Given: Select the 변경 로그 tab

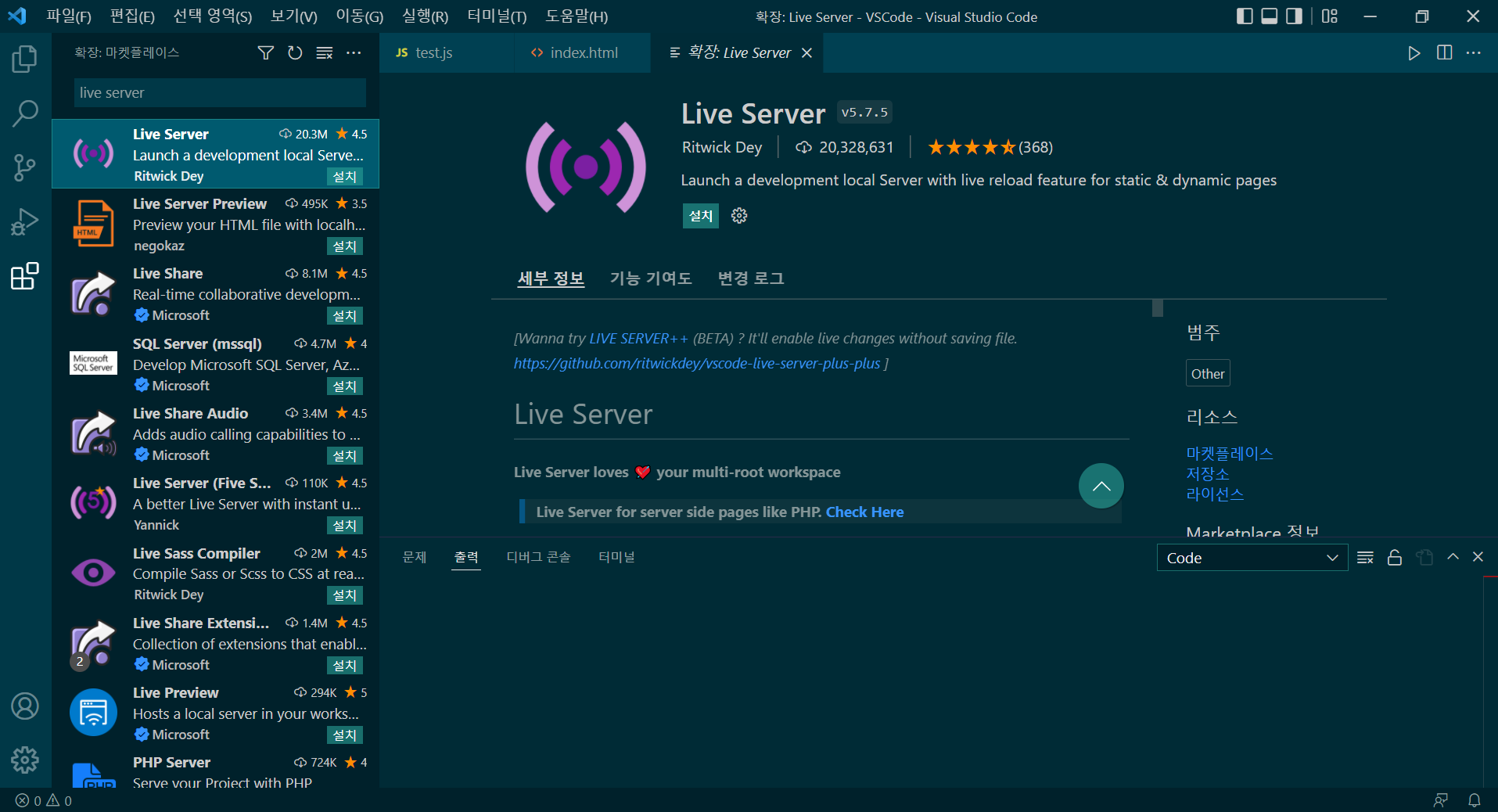Looking at the screenshot, I should [751, 278].
